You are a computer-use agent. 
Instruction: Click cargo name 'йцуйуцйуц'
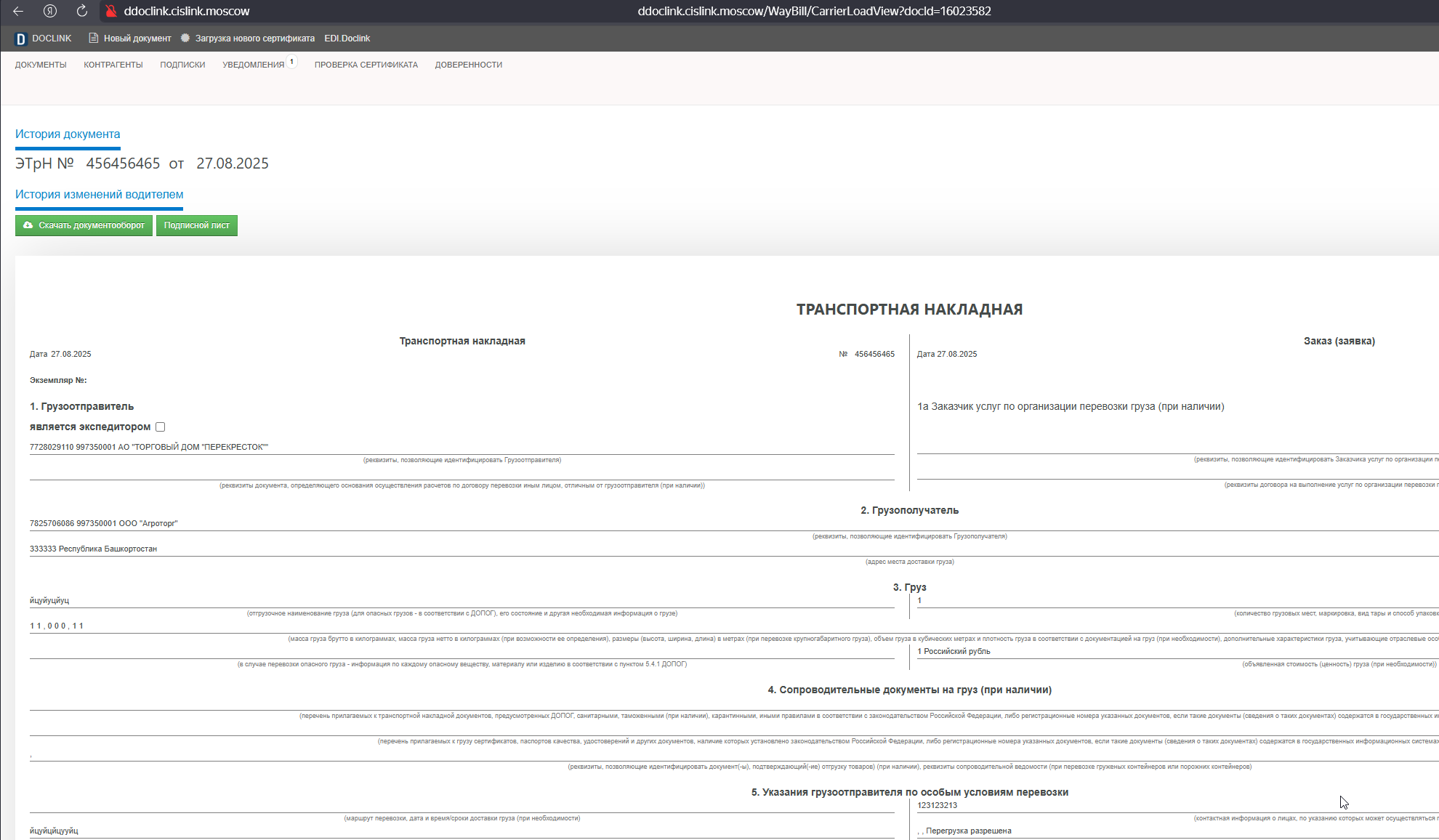pyautogui.click(x=49, y=600)
